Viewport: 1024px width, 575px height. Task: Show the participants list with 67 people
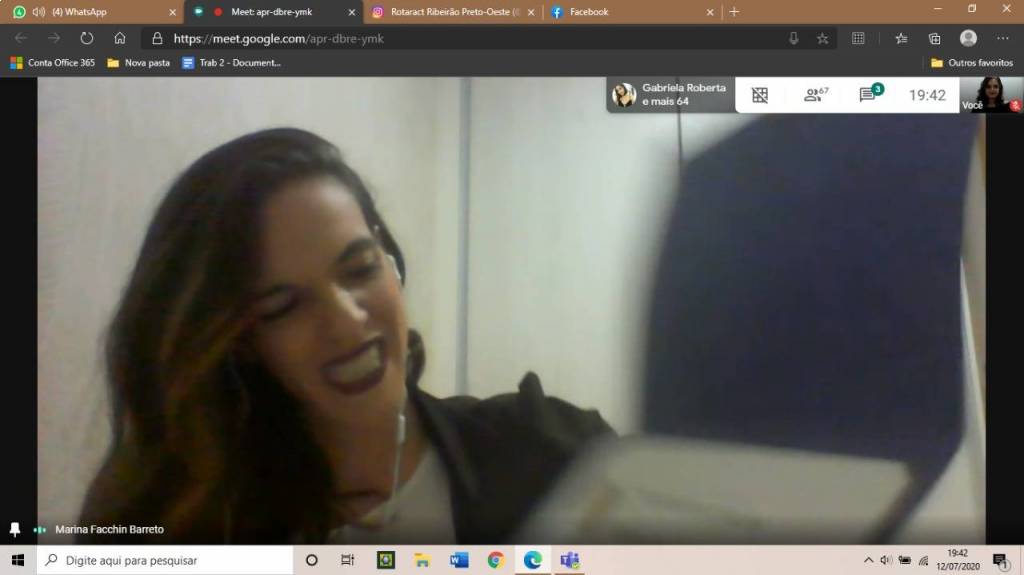815,95
